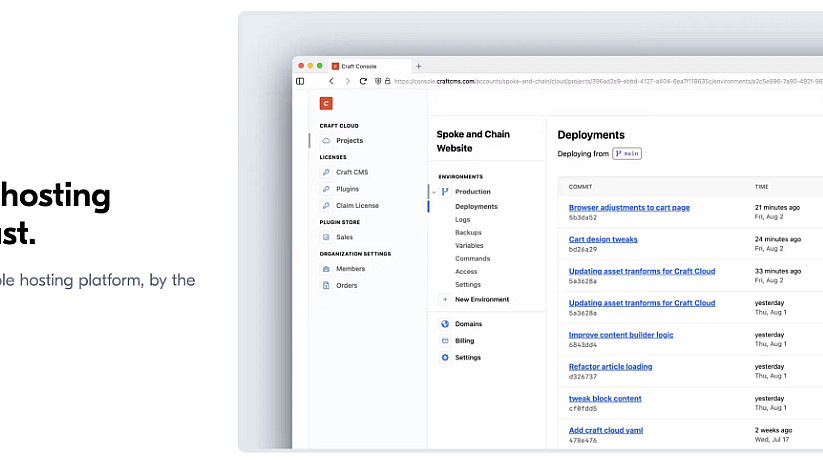Screen dimensions: 823x463
Task: Open Deployments under Production
Action: (x=476, y=207)
